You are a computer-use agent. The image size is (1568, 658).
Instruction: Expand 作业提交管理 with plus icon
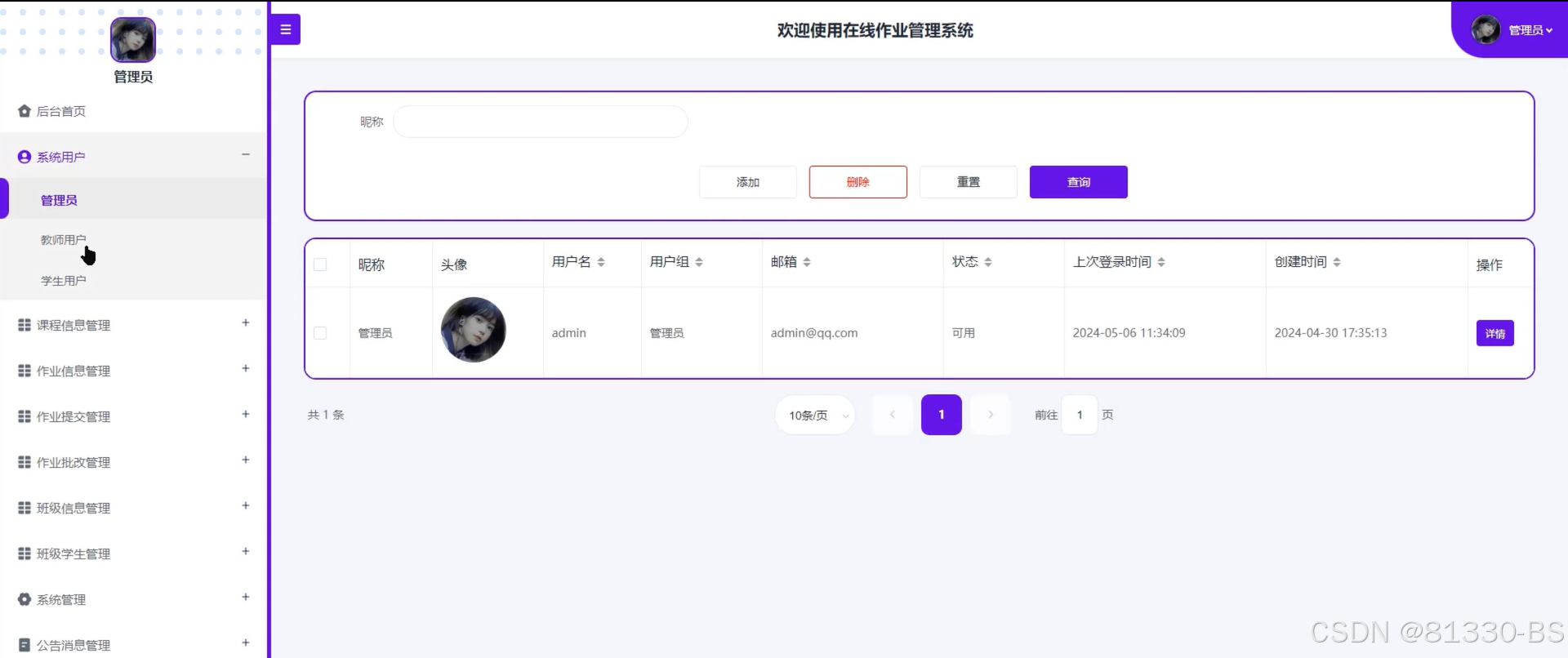(x=246, y=414)
